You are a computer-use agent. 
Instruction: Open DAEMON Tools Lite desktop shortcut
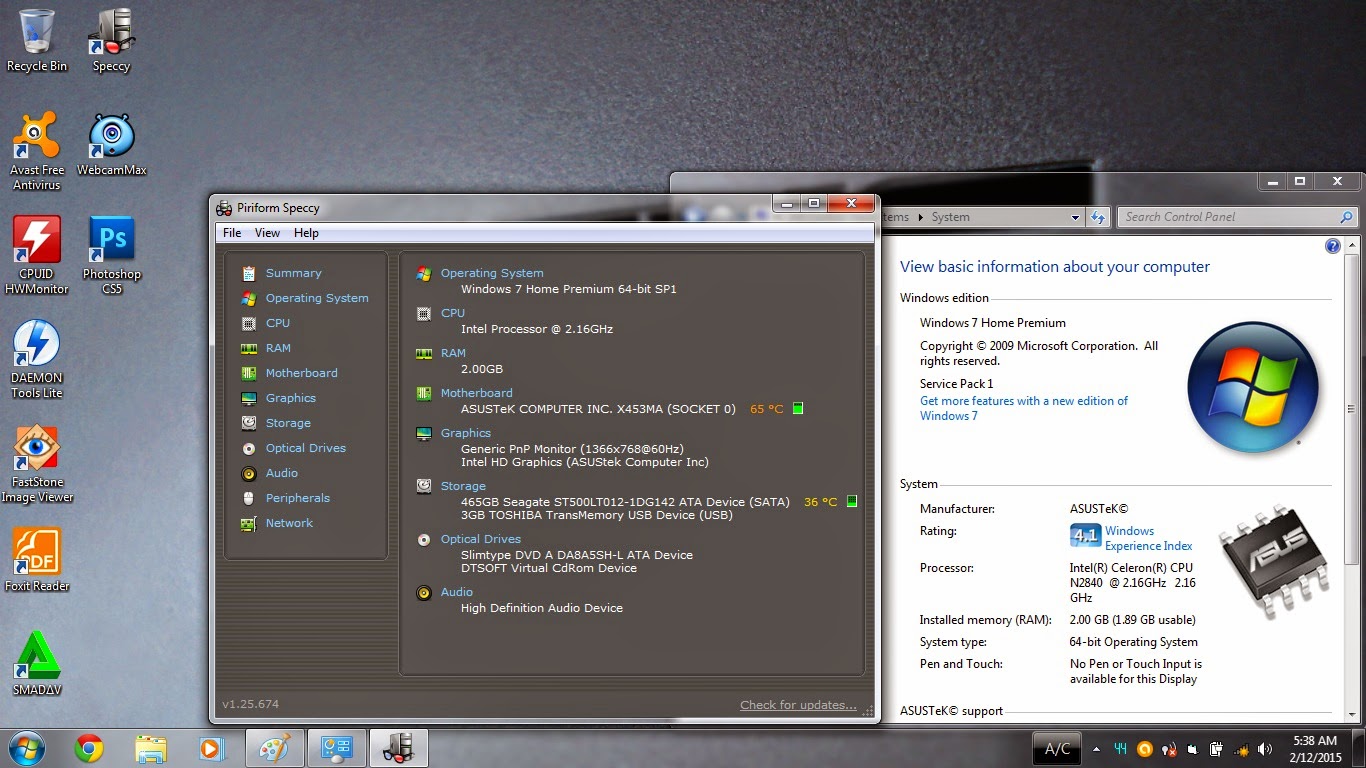[37, 360]
